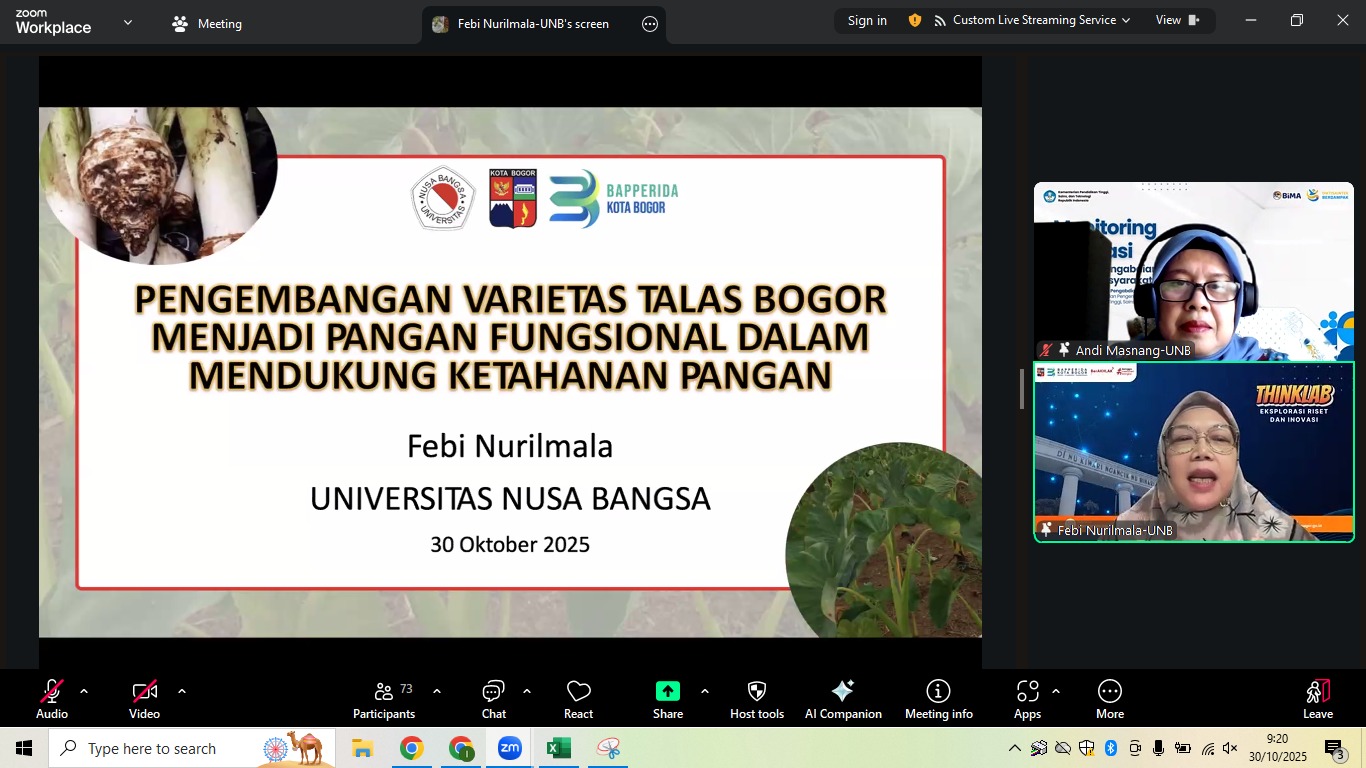Toggle system volume mute in tray

tap(1230, 748)
